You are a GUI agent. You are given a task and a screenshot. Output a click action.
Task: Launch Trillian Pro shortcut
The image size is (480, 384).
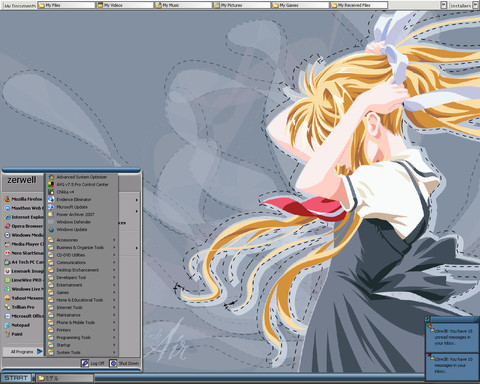click(23, 307)
